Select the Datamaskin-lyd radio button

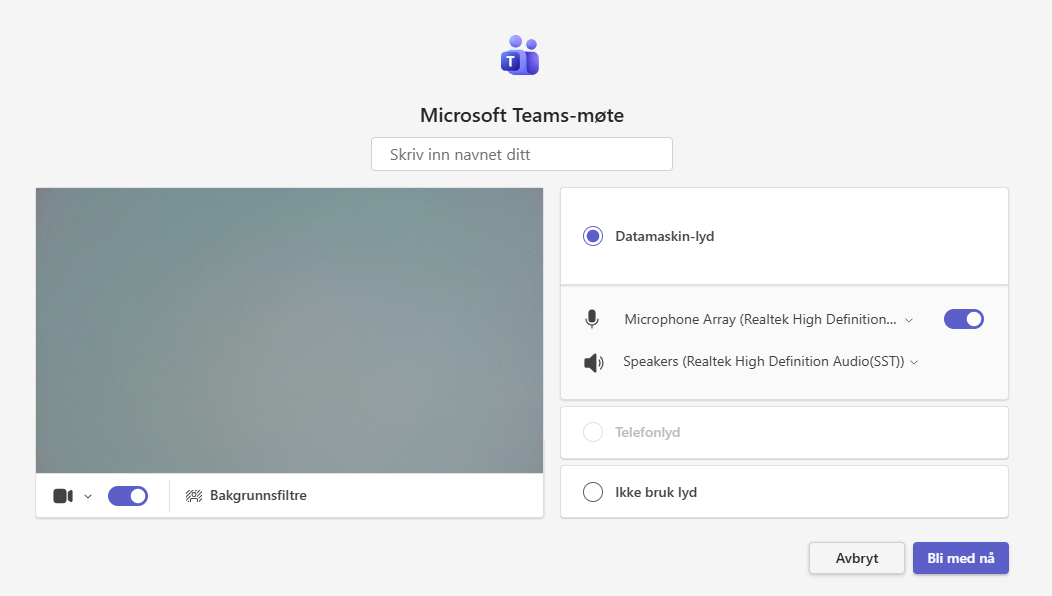point(593,237)
